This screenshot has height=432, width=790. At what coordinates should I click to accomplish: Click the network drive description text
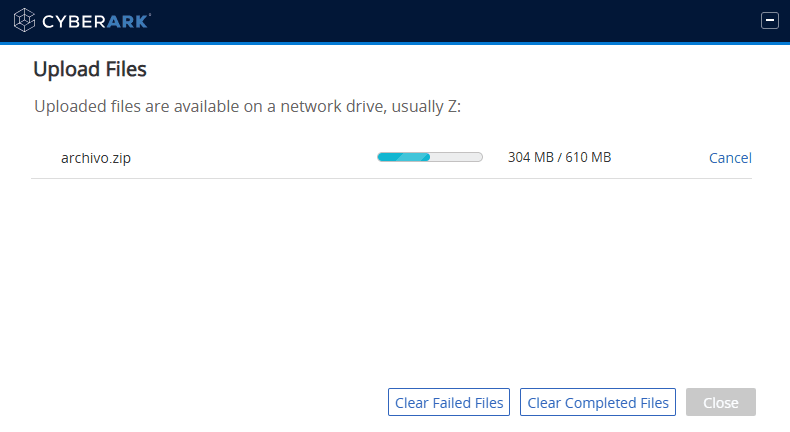pos(247,106)
